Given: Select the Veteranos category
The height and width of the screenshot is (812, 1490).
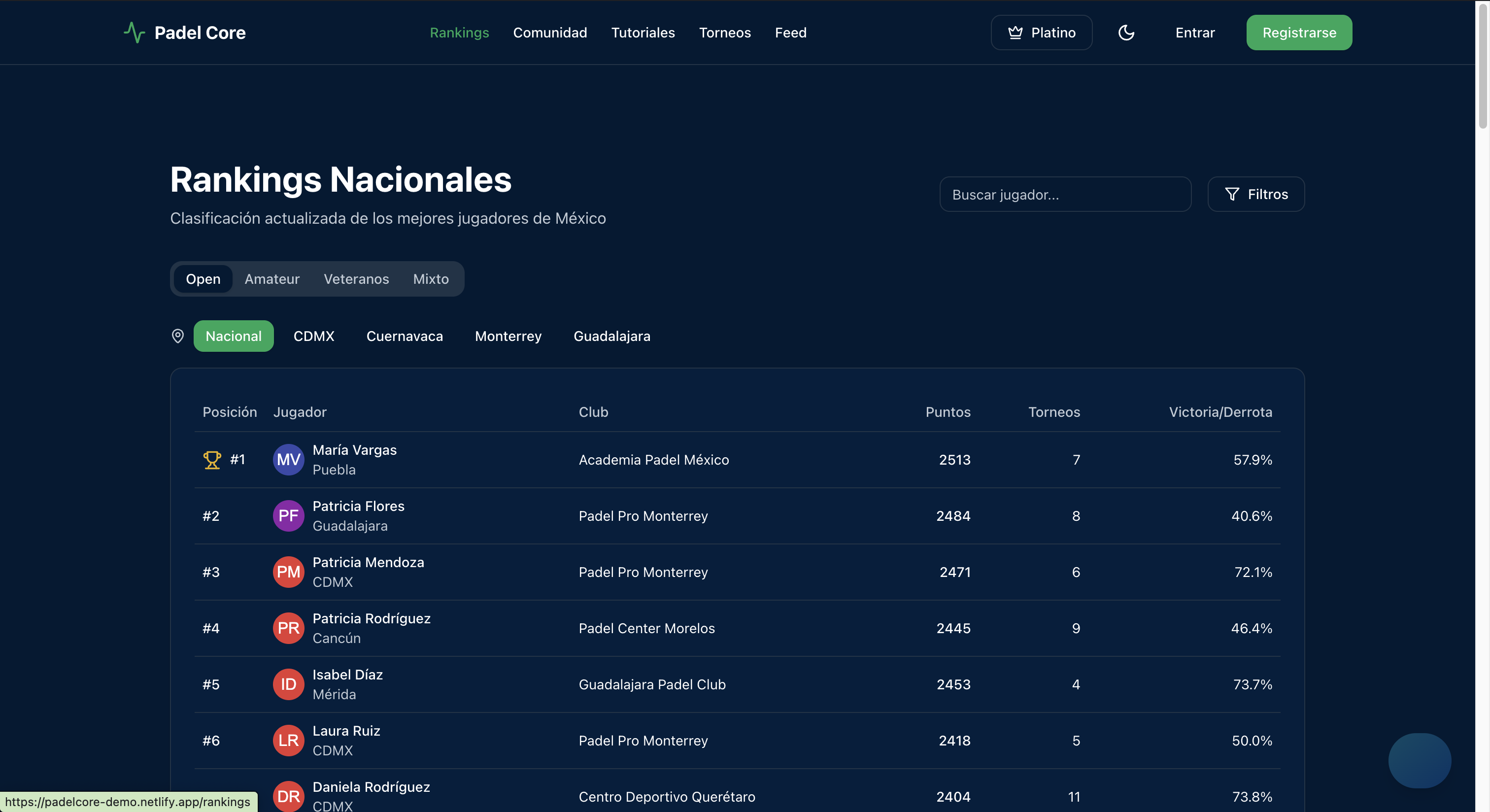Looking at the screenshot, I should (x=356, y=279).
